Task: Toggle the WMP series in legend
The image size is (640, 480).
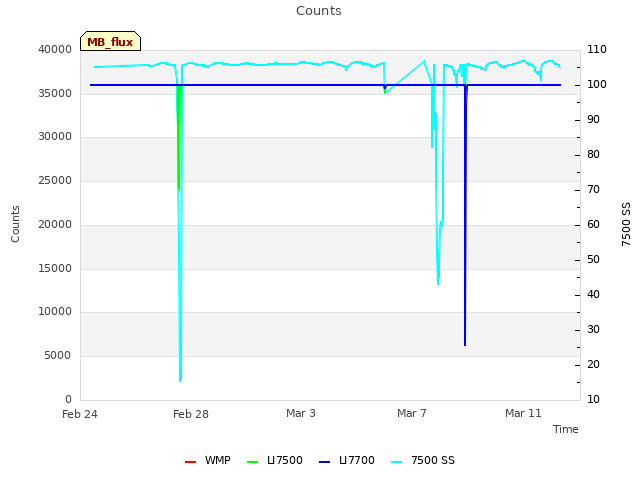Action: point(207,460)
